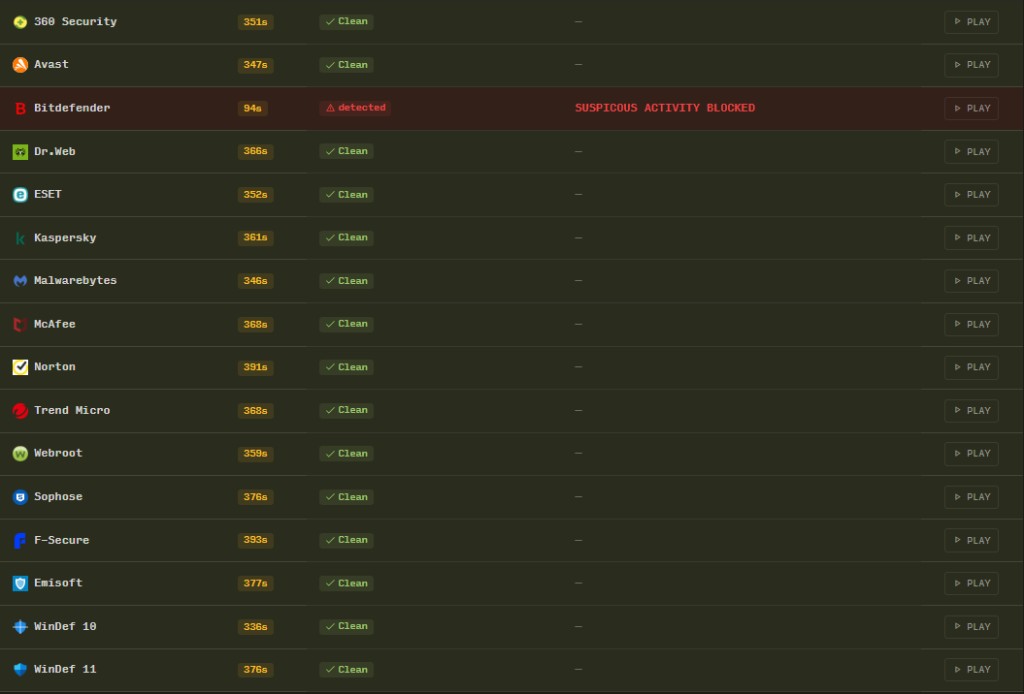This screenshot has height=694, width=1024.
Task: Click the 366s duration badge
Action: pyautogui.click(x=255, y=151)
